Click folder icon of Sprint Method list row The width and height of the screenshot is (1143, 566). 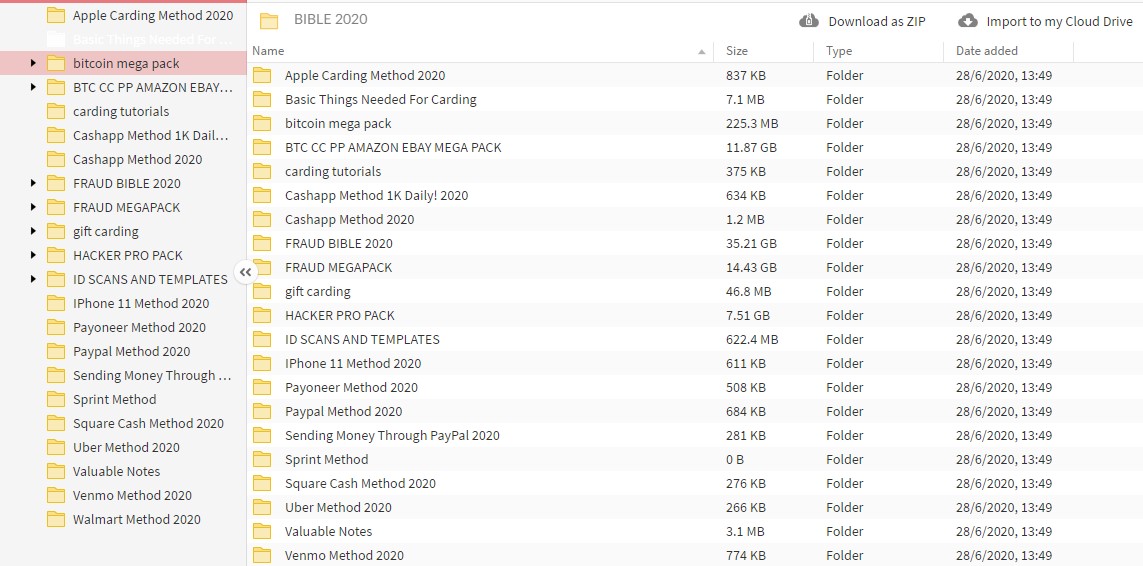pos(262,460)
